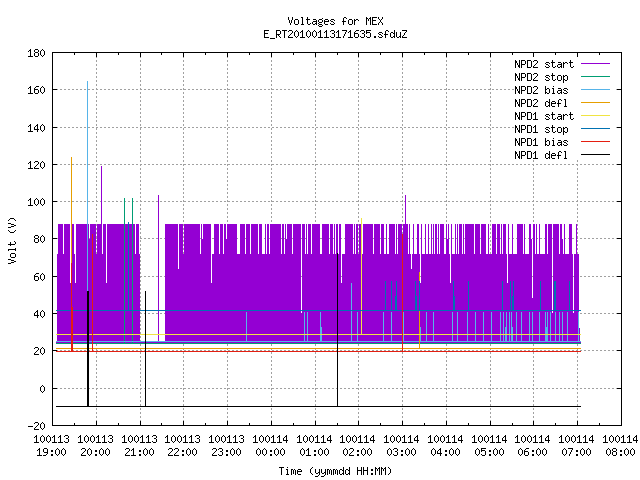640x480 pixels.
Task: Click the y-axis tick value 100
Action: pyautogui.click(x=36, y=202)
